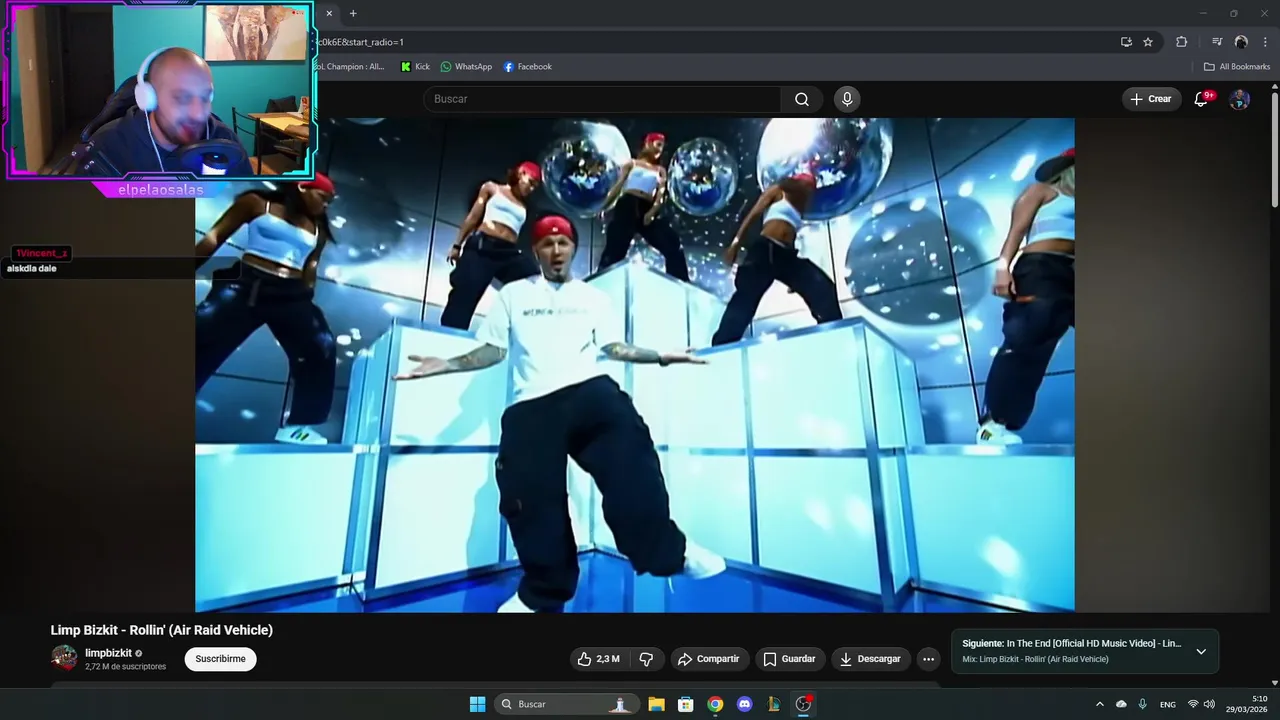Click the Crear button
Screen dimensions: 1280x720
1151,99
